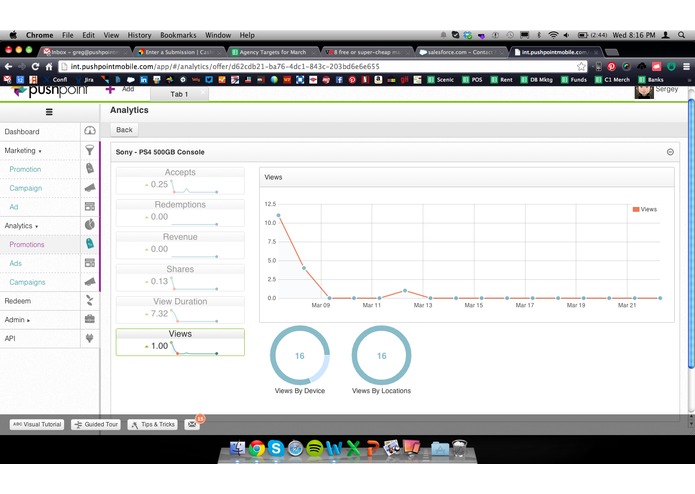Click the Spotlight search icon in menu bar
Image resolution: width=695 pixels, height=494 pixels.
681,35
